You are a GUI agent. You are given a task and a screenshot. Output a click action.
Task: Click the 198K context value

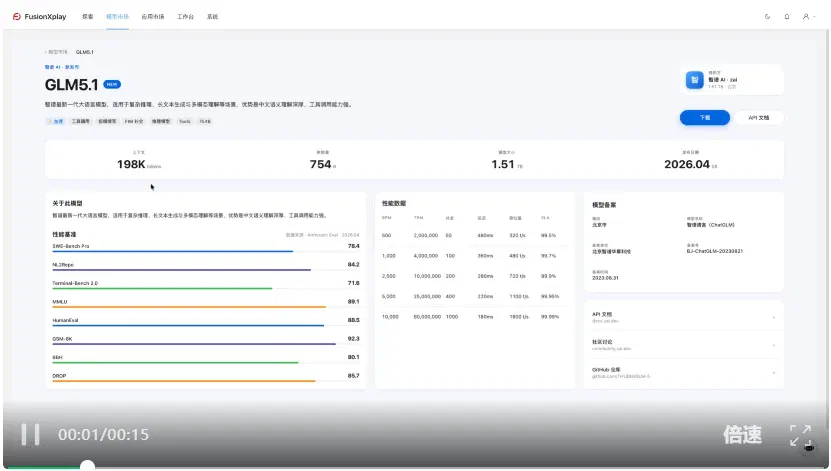(x=131, y=164)
